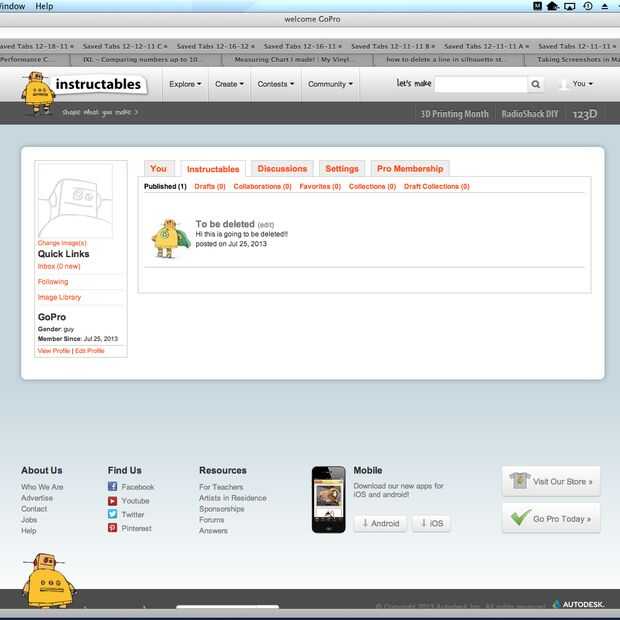Open Inbox (0 new) link
This screenshot has width=620, height=620.
click(59, 266)
